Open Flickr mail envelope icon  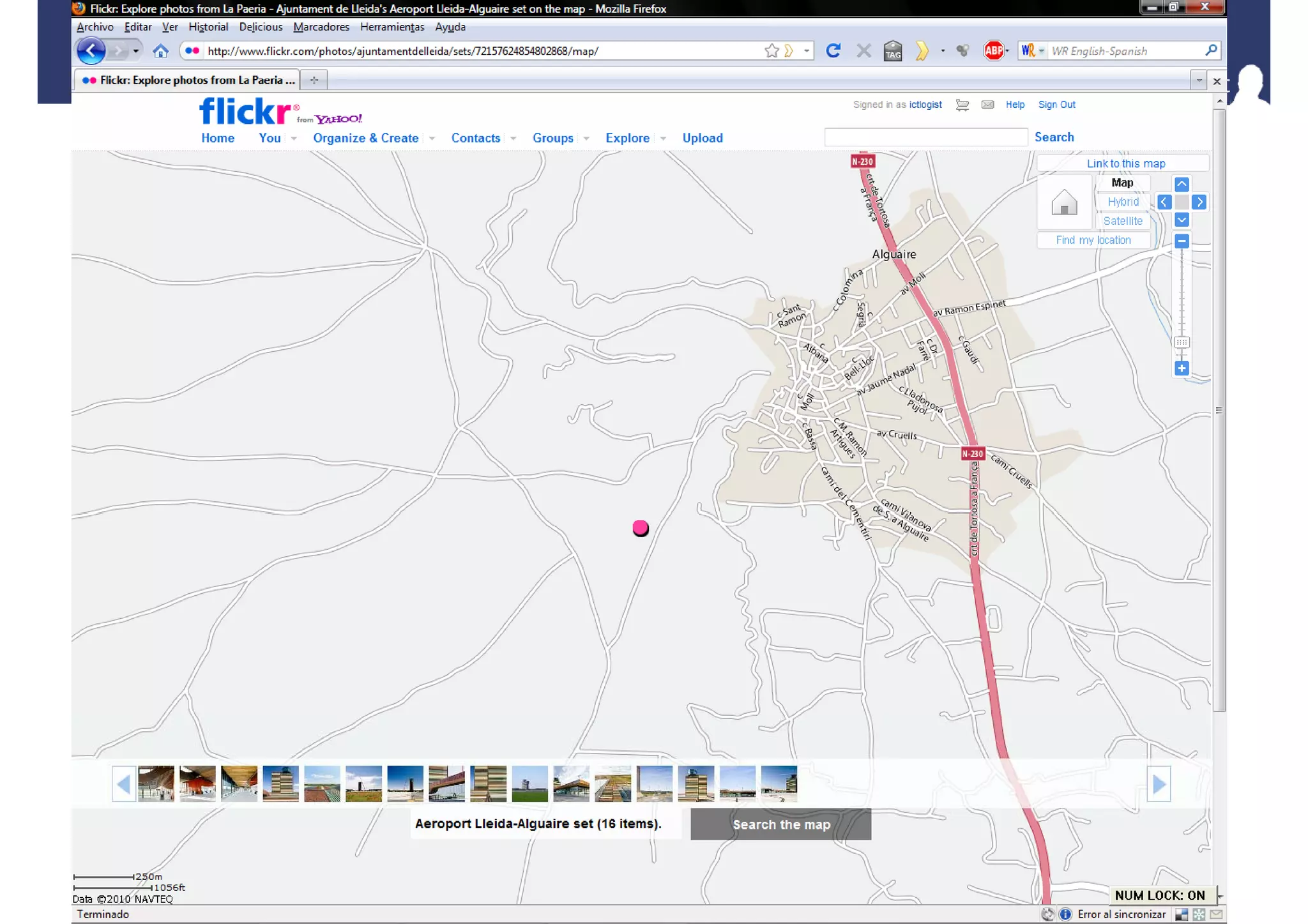(987, 105)
